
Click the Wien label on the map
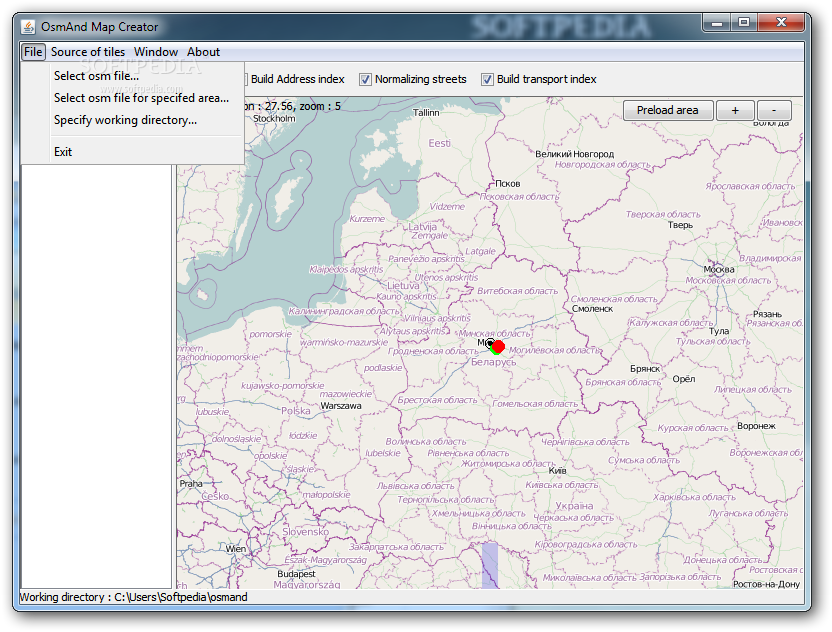pyautogui.click(x=236, y=549)
